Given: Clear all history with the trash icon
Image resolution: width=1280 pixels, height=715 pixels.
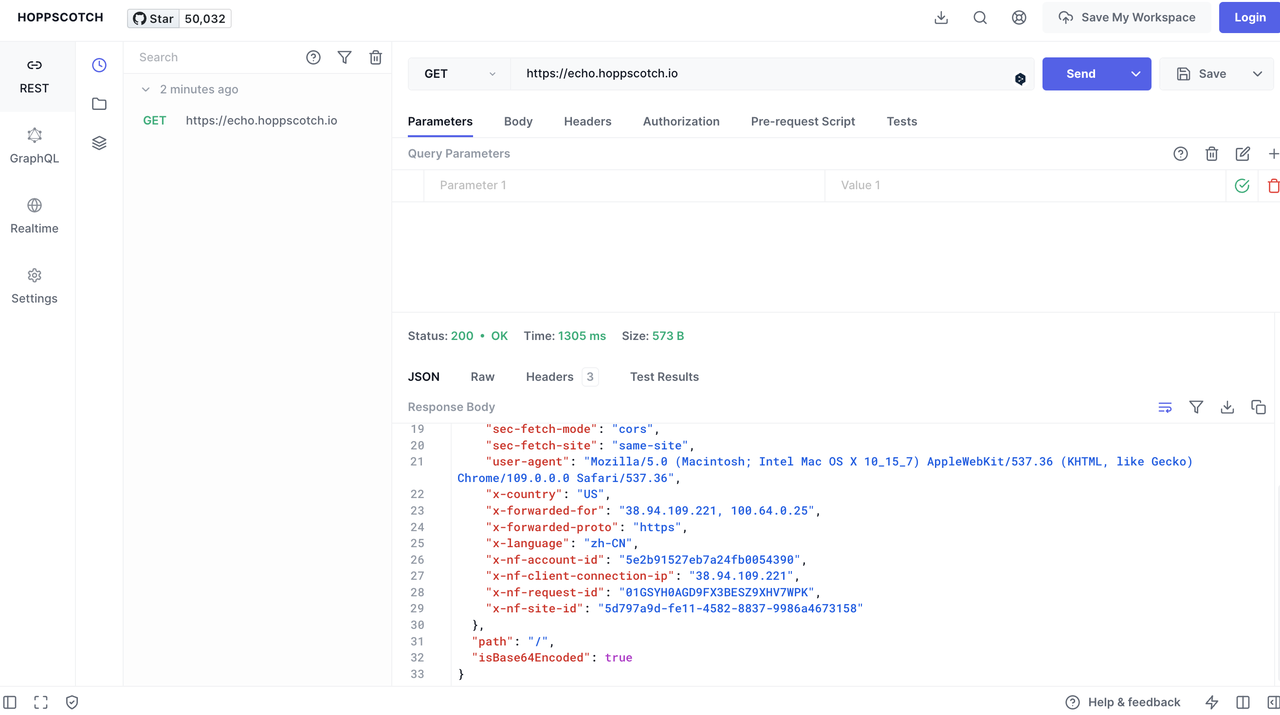Looking at the screenshot, I should click(x=375, y=57).
